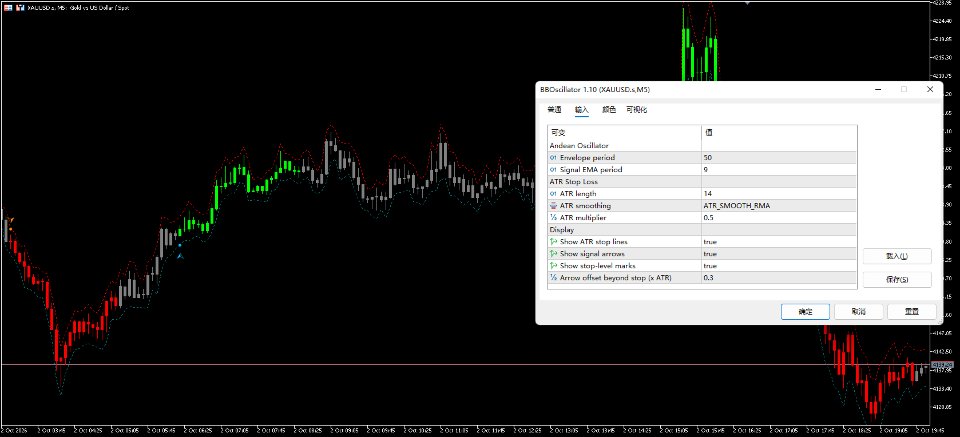
Task: Click the fraction icon beside ATR multiplier
Action: click(553, 218)
